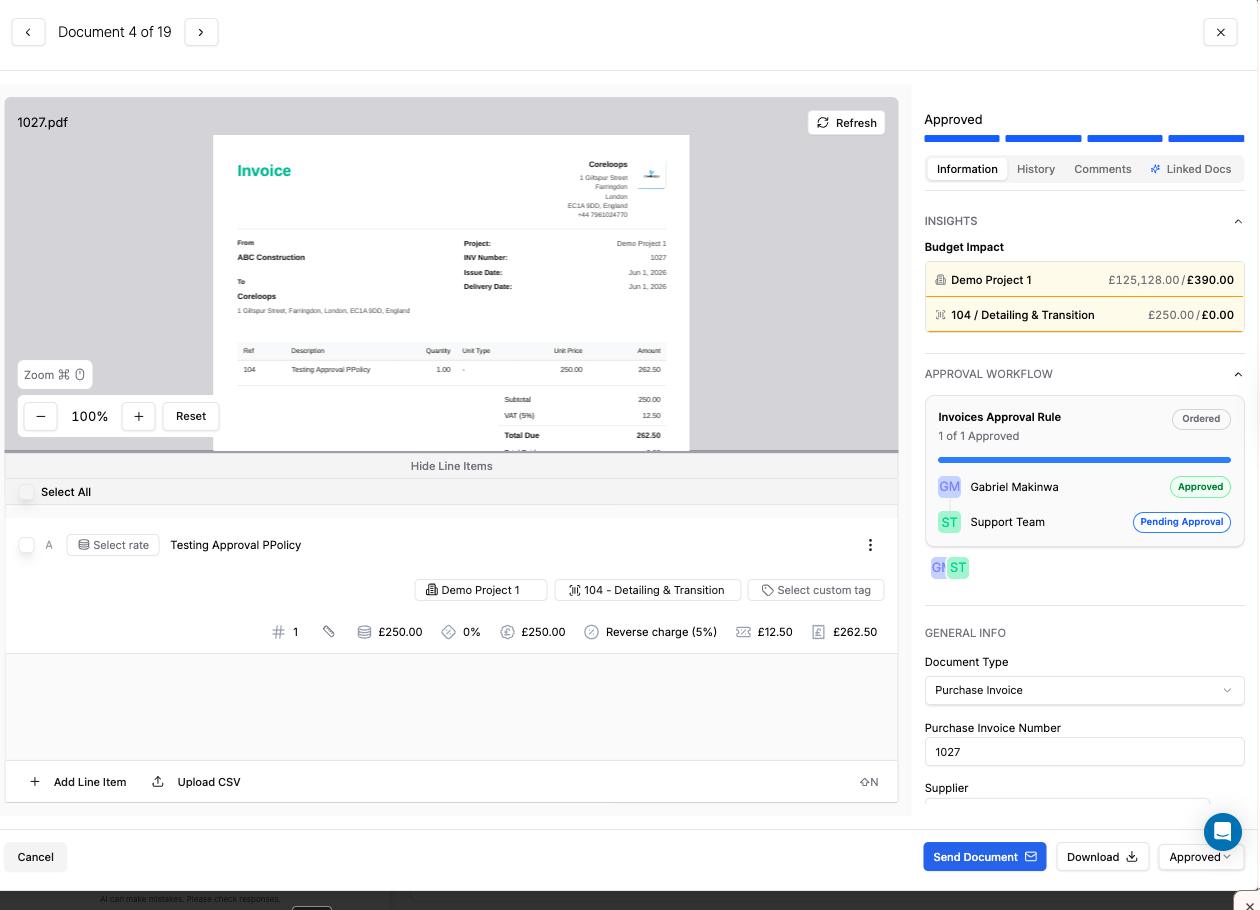The width and height of the screenshot is (1260, 910).
Task: Hide Line Items bar
Action: click(451, 466)
